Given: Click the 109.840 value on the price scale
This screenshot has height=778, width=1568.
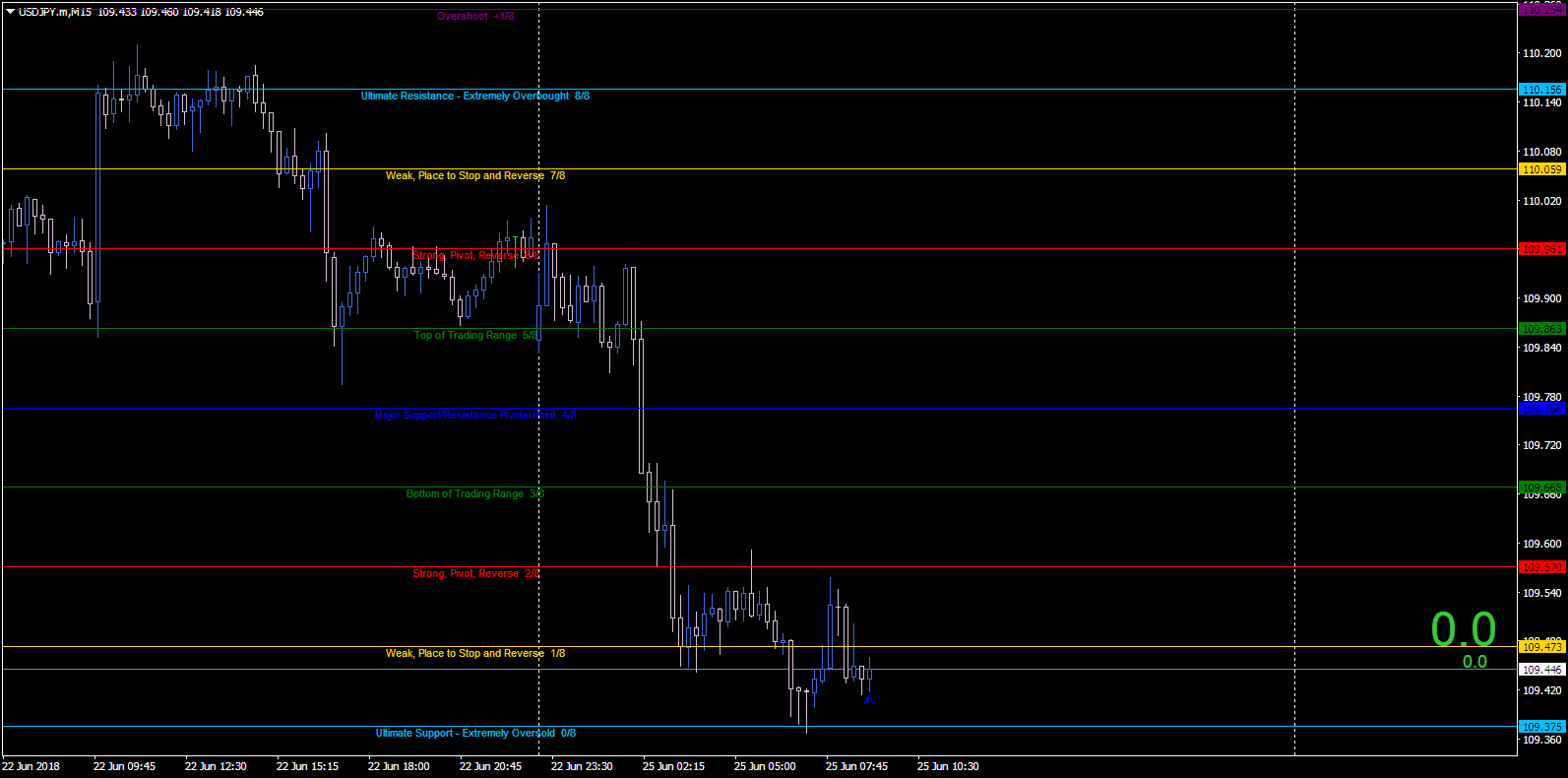Looking at the screenshot, I should (1542, 348).
